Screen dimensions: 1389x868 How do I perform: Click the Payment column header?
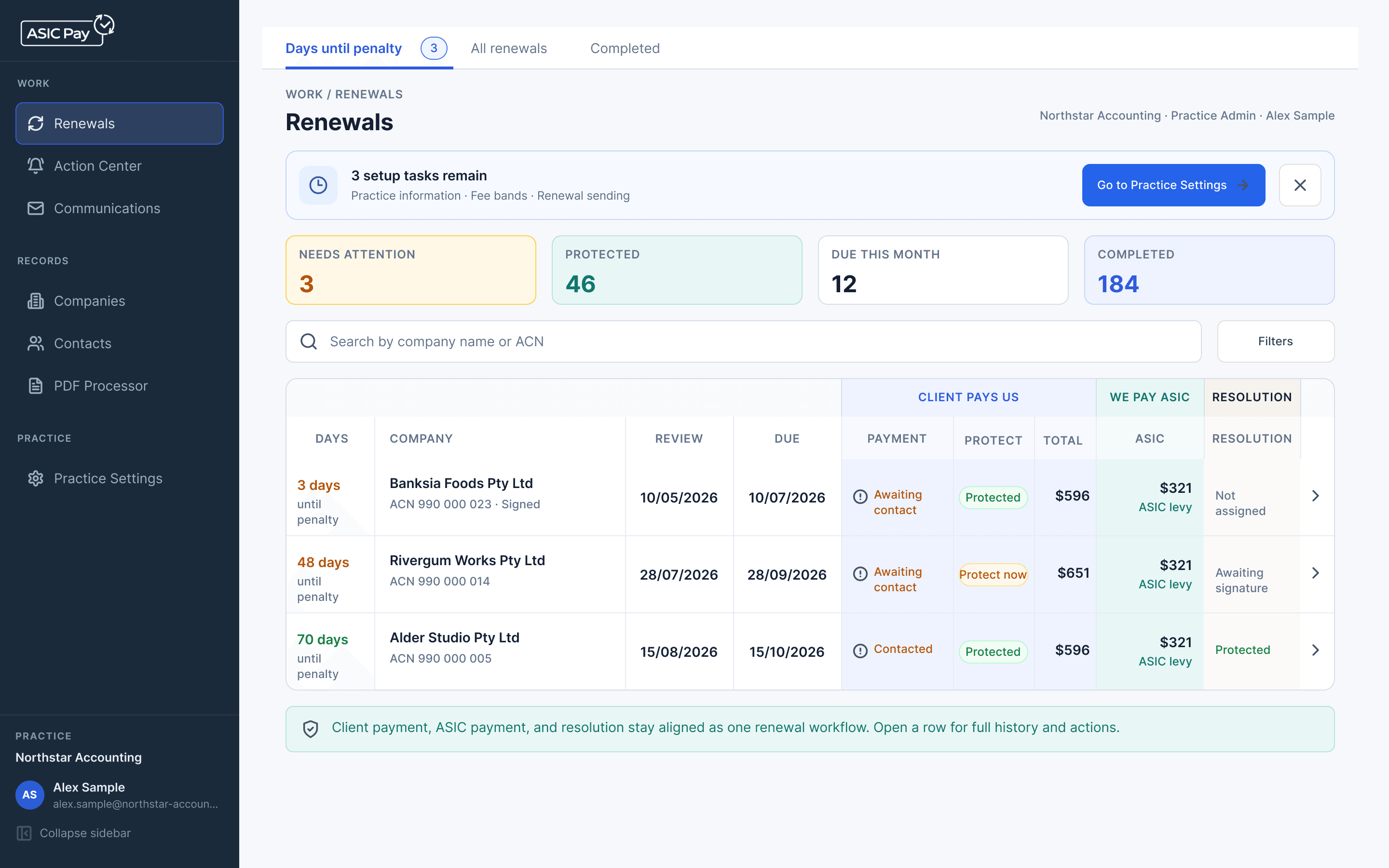[x=897, y=439]
